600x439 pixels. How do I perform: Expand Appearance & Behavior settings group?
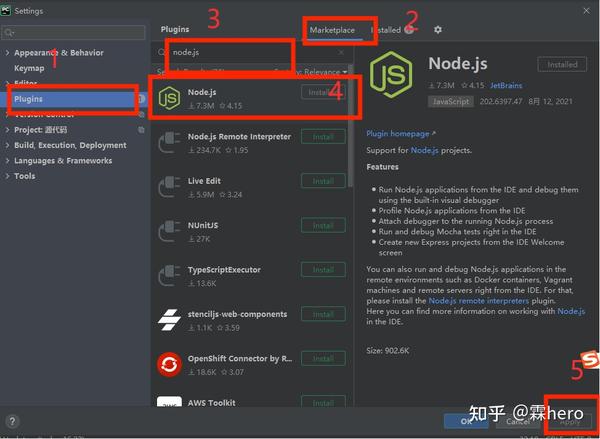click(7, 52)
